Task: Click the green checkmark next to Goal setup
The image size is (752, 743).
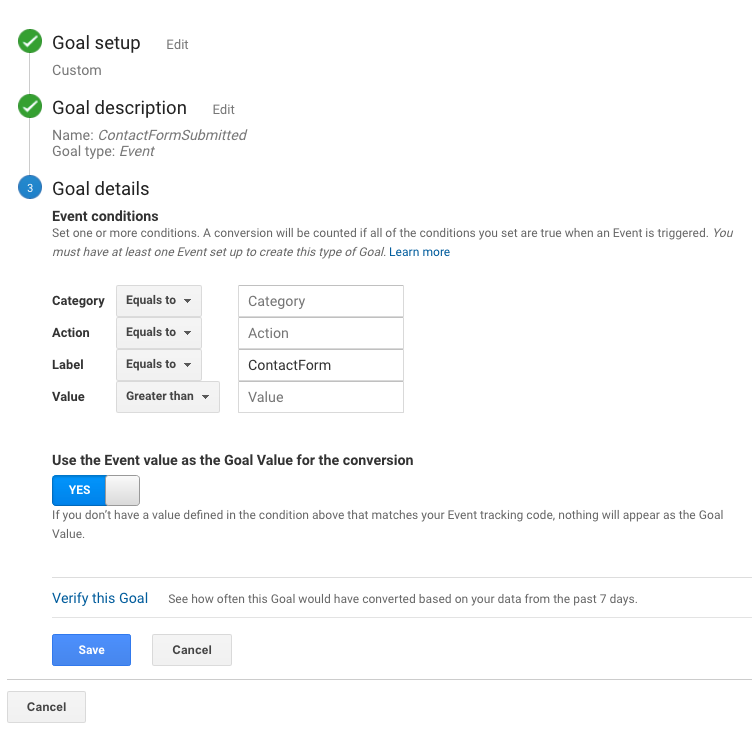Action: [x=30, y=41]
